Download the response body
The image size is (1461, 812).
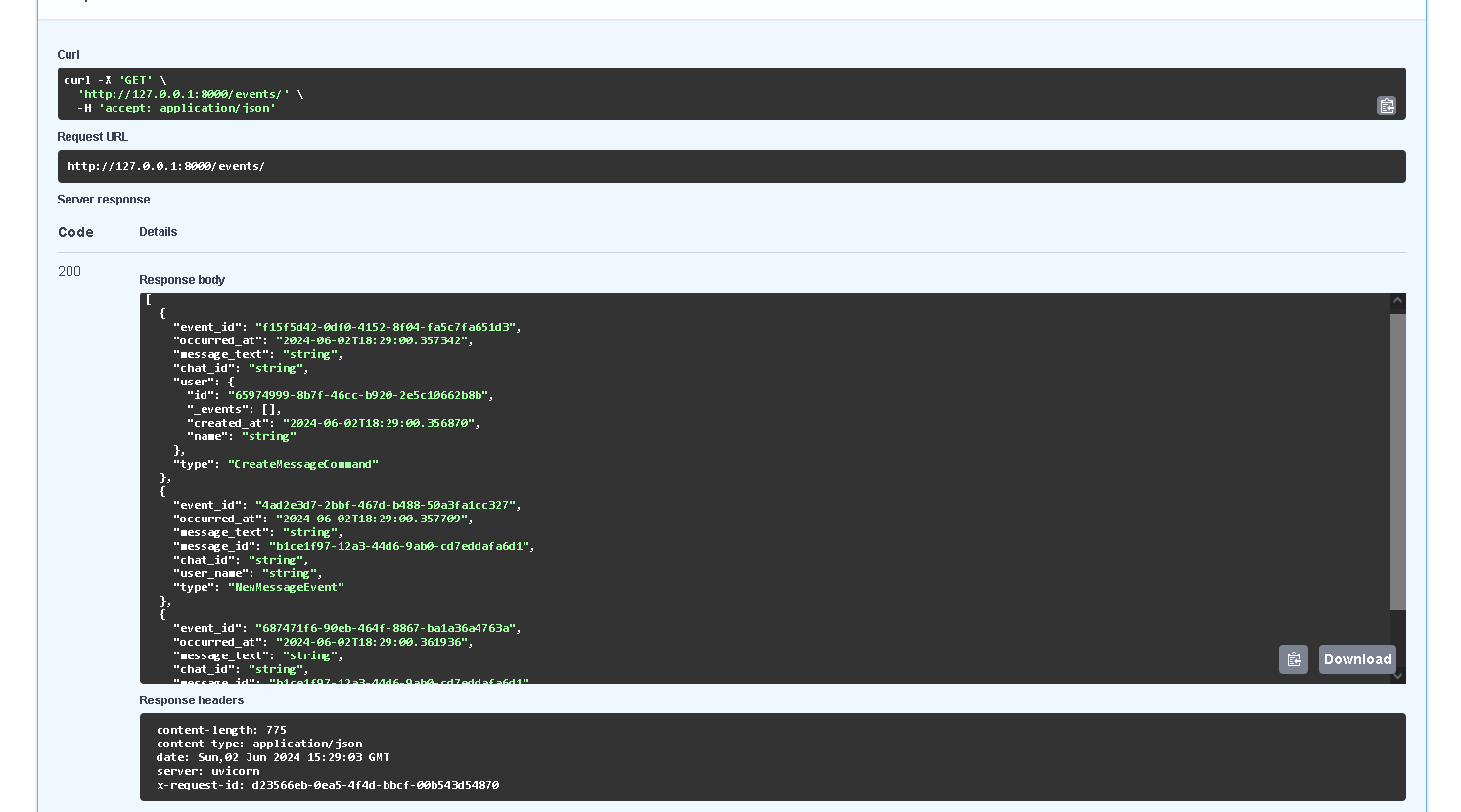click(x=1357, y=659)
